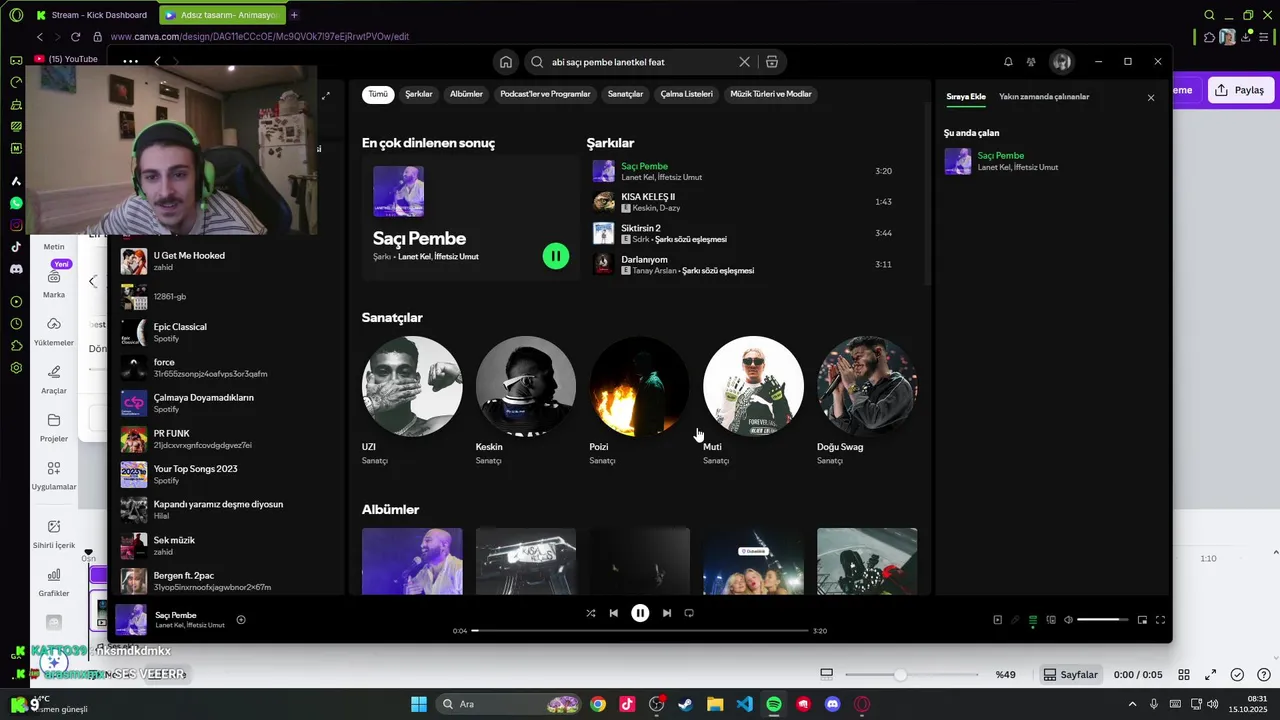1280x720 pixels.
Task: Open the Sayfalar button in Canva
Action: point(1071,675)
